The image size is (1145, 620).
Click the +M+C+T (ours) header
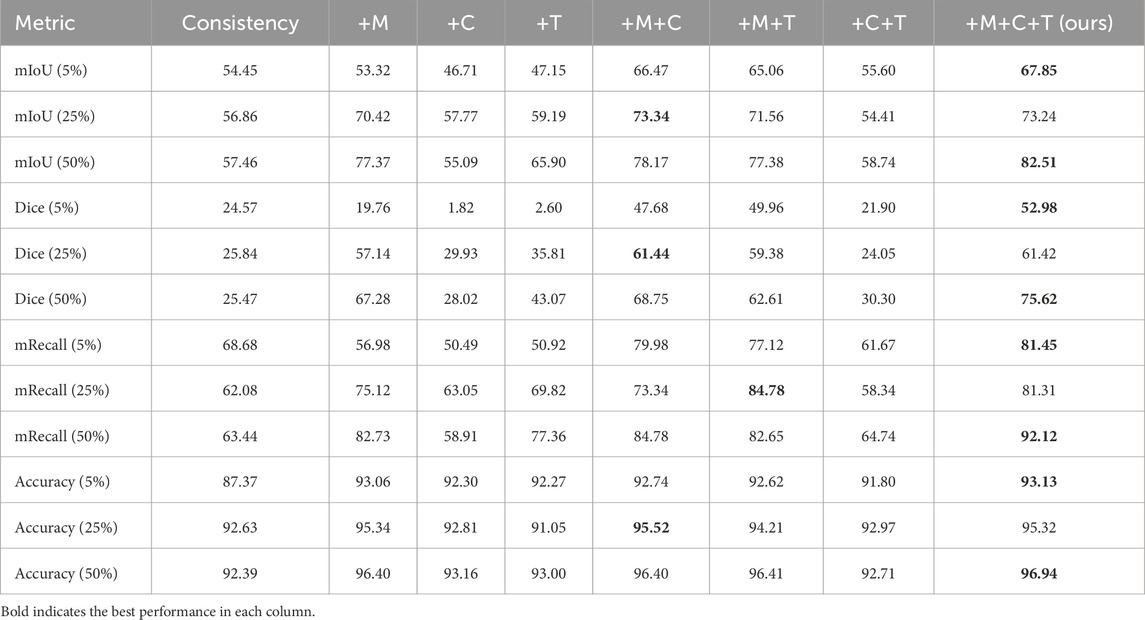[x=1038, y=23]
